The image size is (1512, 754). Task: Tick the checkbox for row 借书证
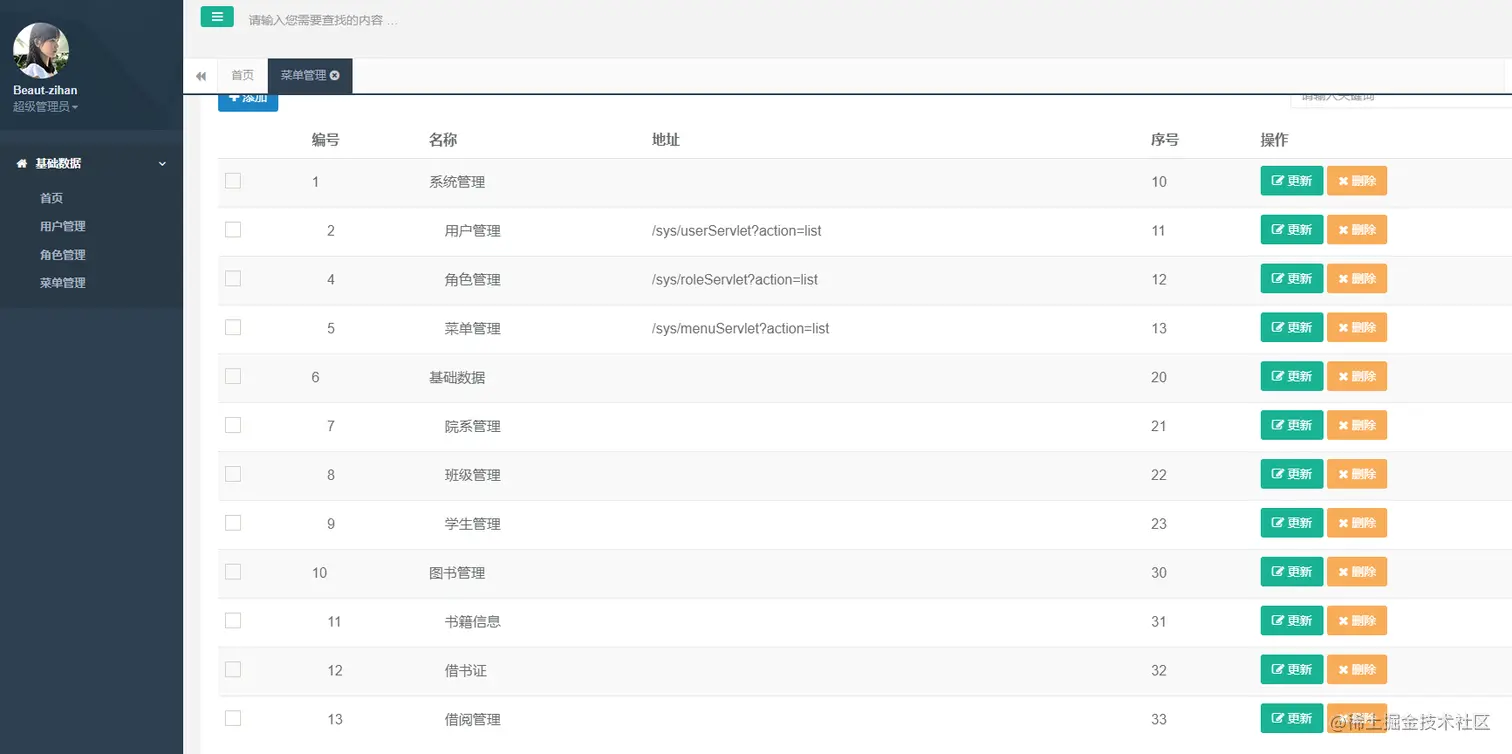(233, 669)
